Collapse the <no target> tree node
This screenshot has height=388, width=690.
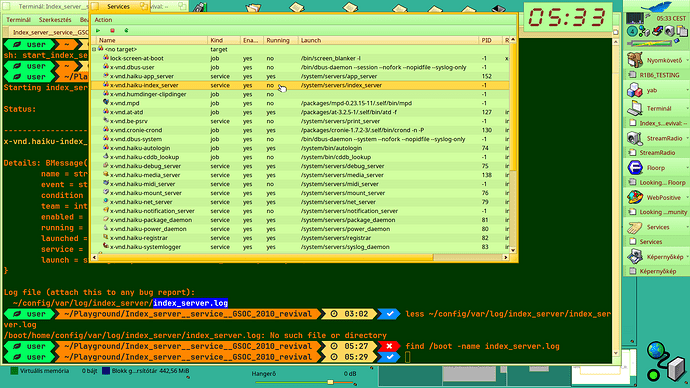coord(94,49)
